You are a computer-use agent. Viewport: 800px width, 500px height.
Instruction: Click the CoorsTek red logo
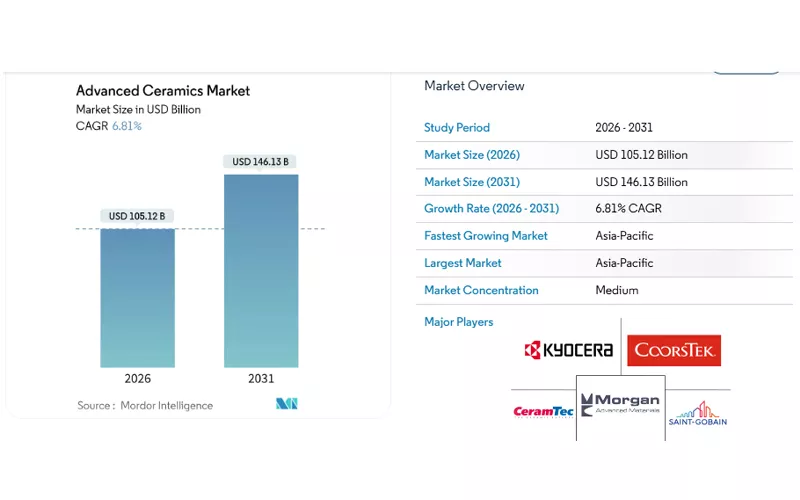click(x=674, y=350)
